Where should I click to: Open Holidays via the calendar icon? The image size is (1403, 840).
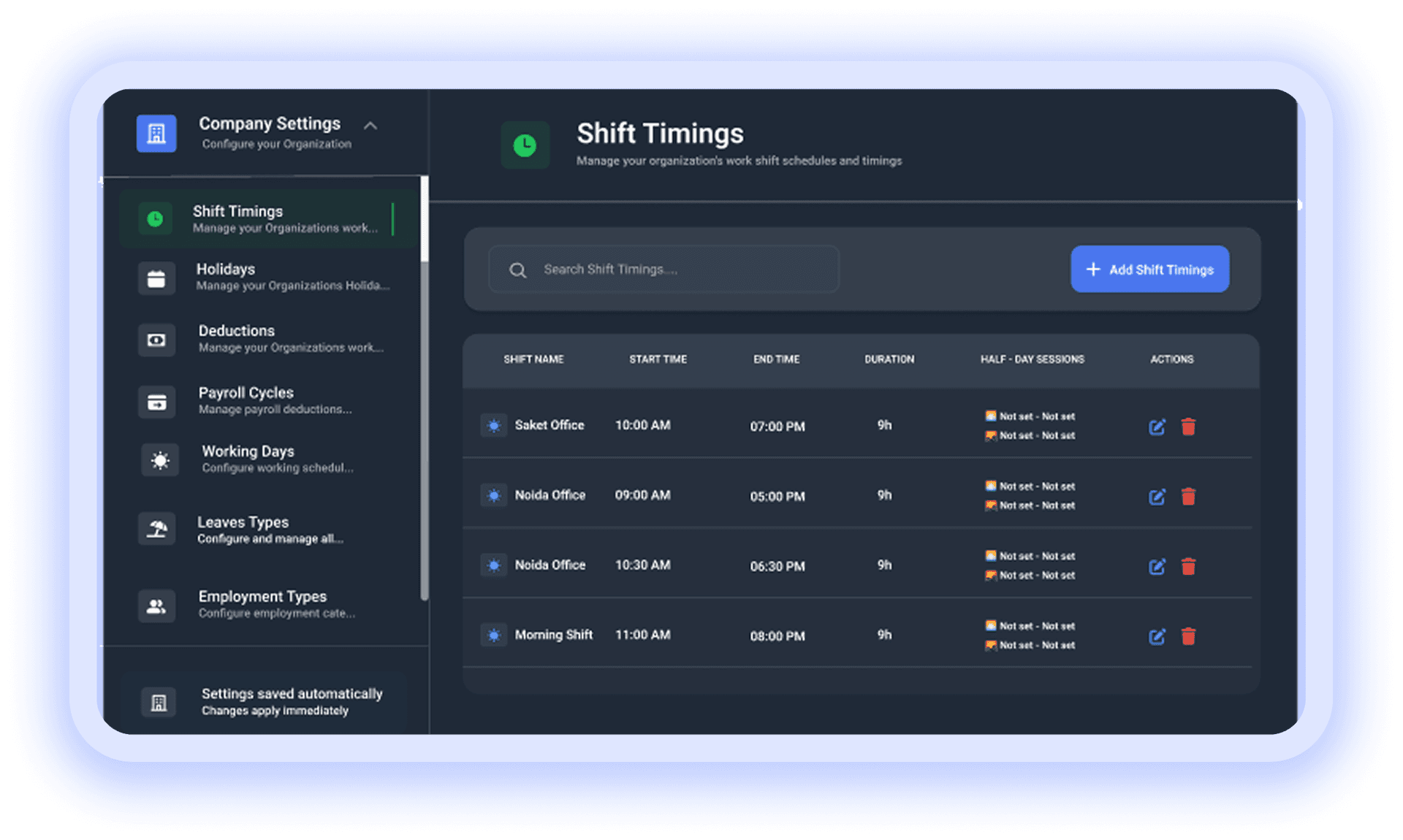156,278
